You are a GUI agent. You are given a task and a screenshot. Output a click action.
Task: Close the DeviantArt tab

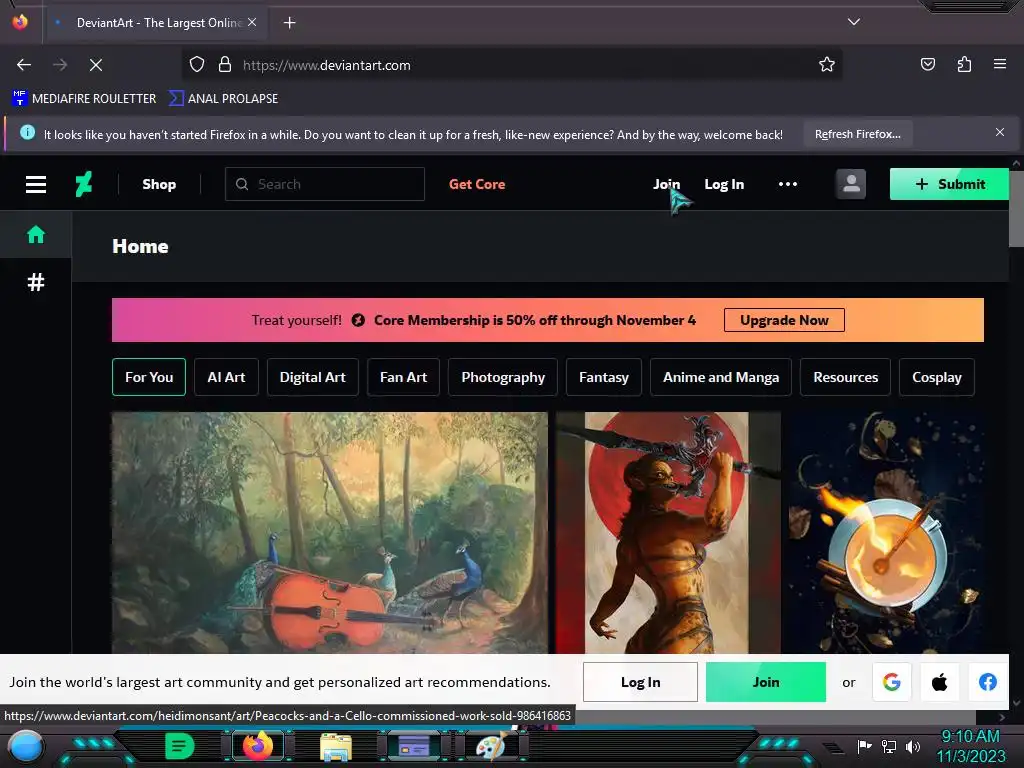[252, 22]
